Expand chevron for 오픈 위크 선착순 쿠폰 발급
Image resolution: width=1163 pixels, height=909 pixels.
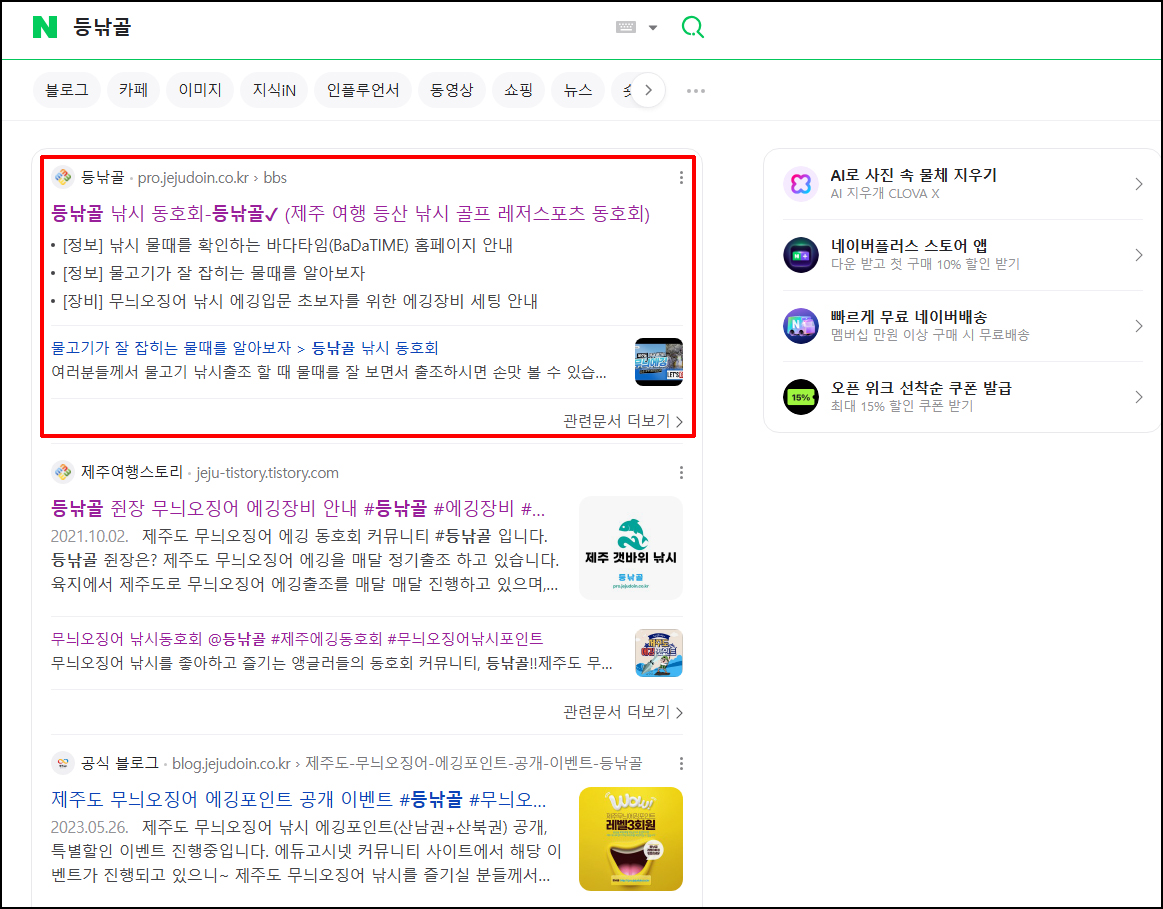click(1139, 397)
